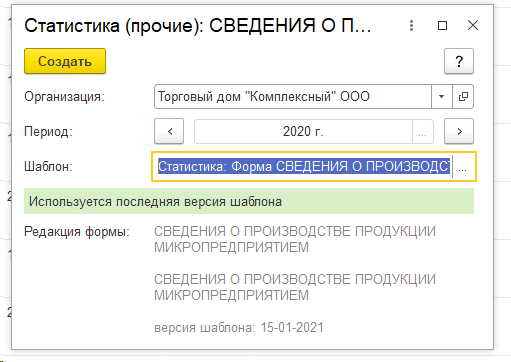Screen dimensions: 511x362
Task: Click the Организация label
Action: pos(64,97)
